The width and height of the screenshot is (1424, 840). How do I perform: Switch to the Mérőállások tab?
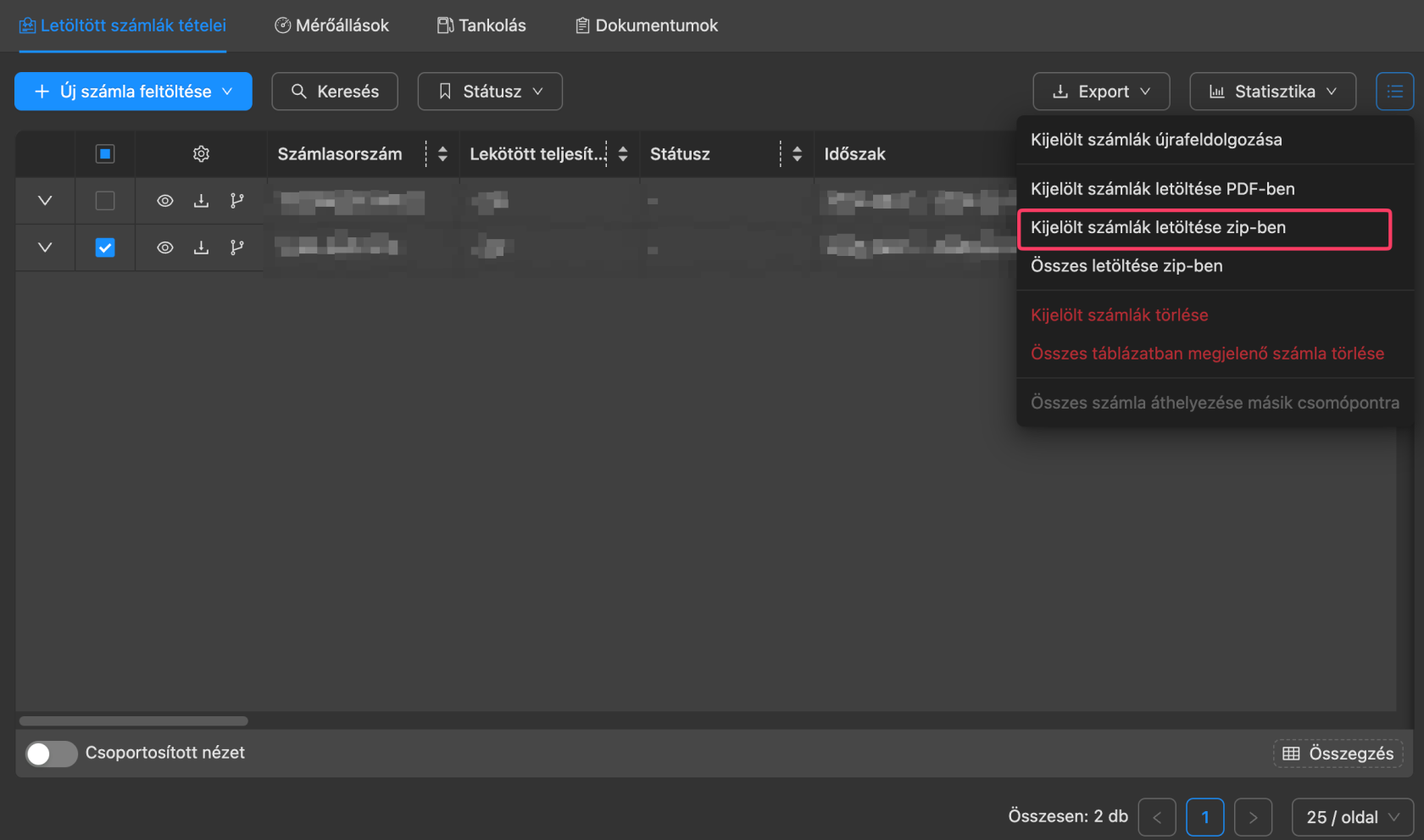point(331,25)
